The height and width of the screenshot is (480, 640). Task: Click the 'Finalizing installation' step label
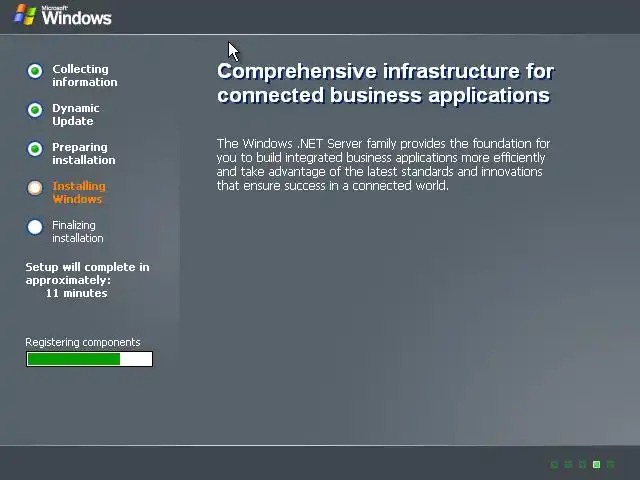point(78,231)
